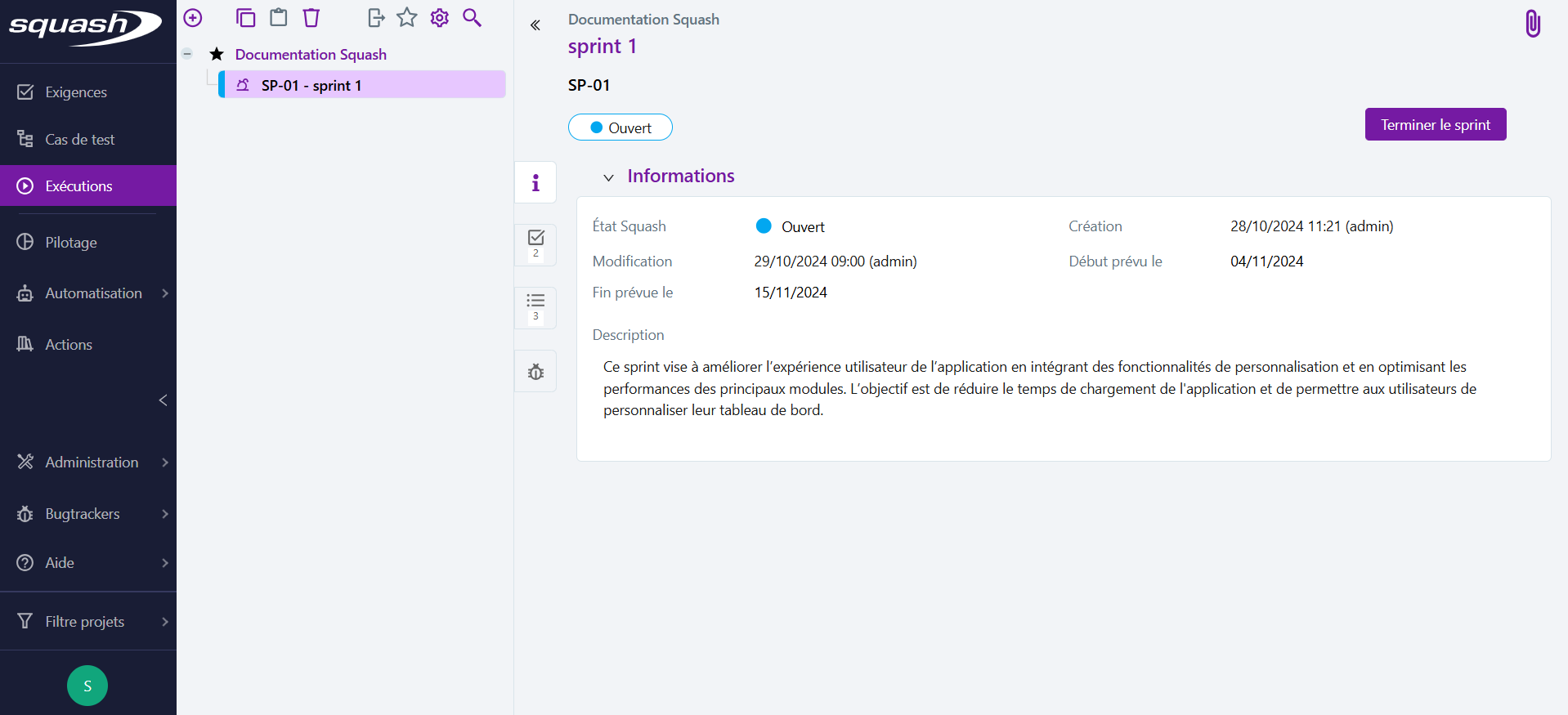Open the bug issues tab icon
1568x715 pixels.
tap(535, 372)
